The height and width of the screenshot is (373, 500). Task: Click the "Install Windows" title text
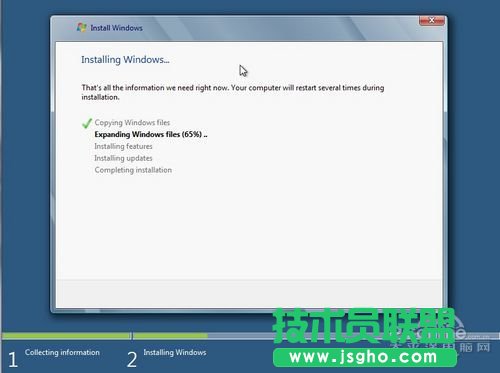click(116, 28)
